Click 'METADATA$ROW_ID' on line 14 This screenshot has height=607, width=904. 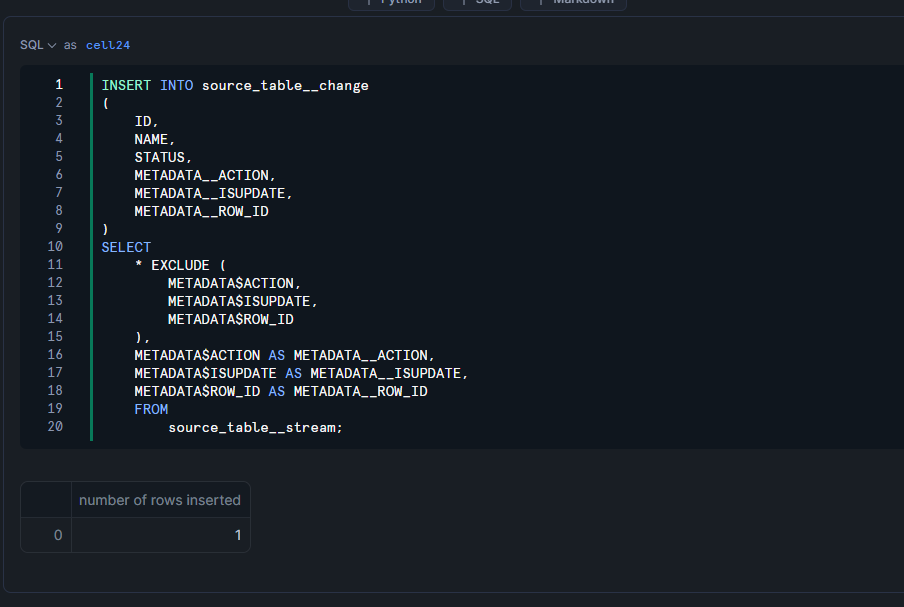point(231,319)
